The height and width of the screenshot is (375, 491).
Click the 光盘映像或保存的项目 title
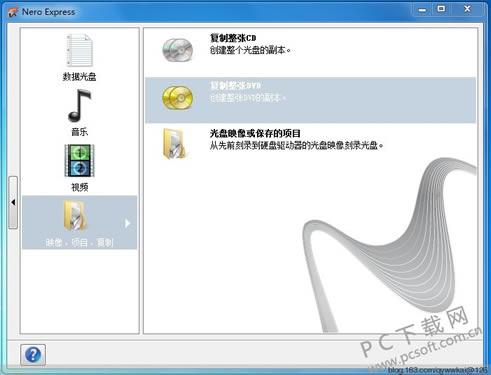[255, 133]
